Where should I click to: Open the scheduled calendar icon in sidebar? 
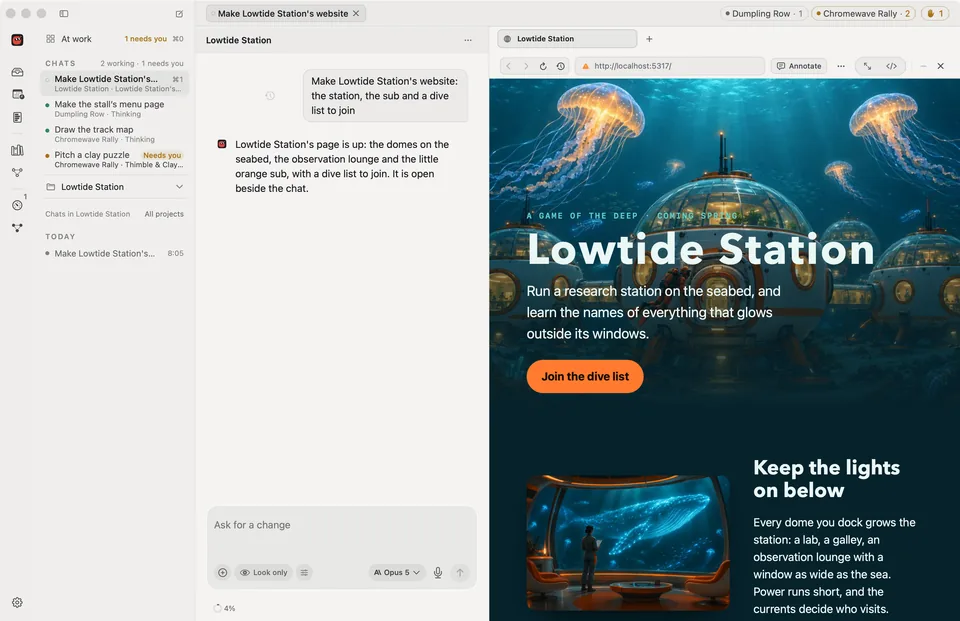[x=17, y=94]
